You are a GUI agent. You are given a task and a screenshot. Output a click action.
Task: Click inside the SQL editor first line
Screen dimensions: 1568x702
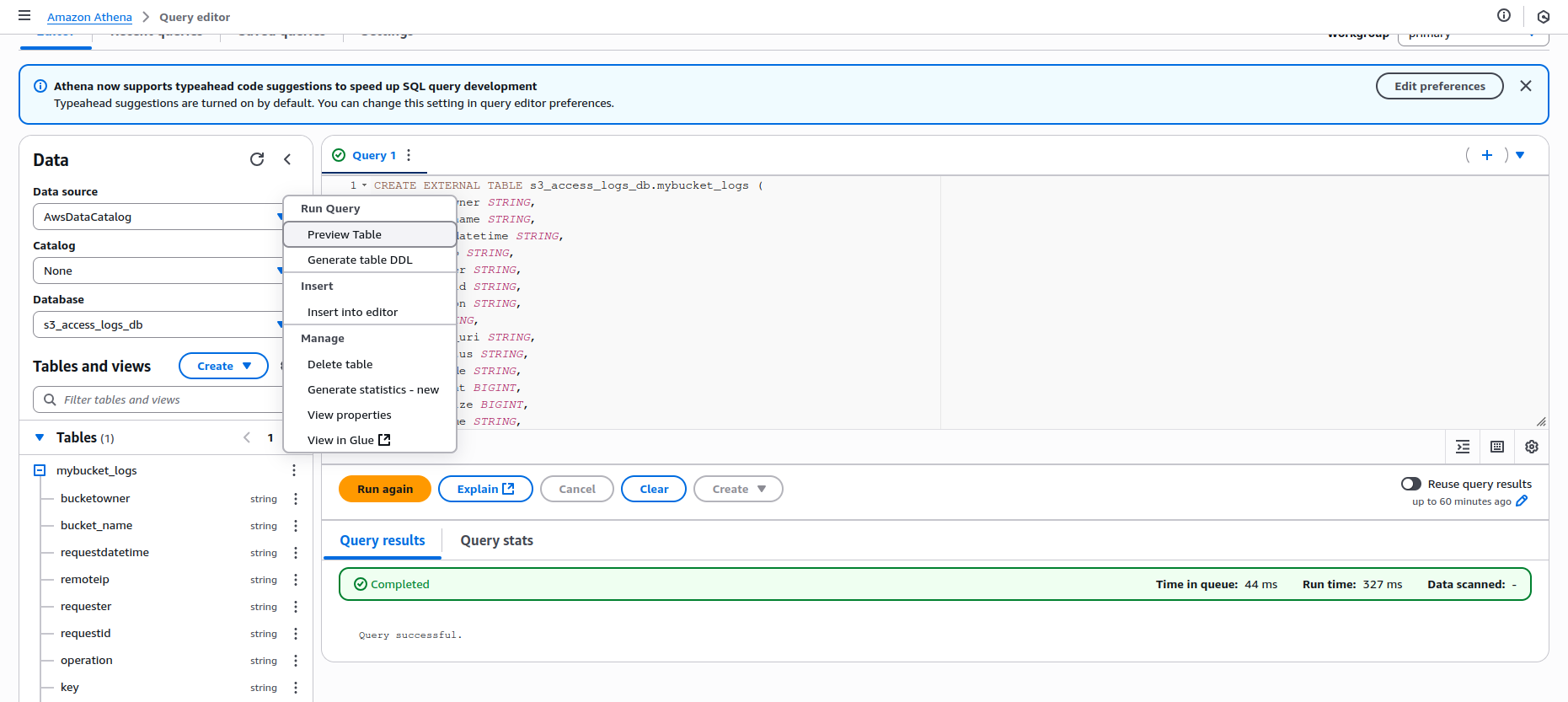point(567,185)
